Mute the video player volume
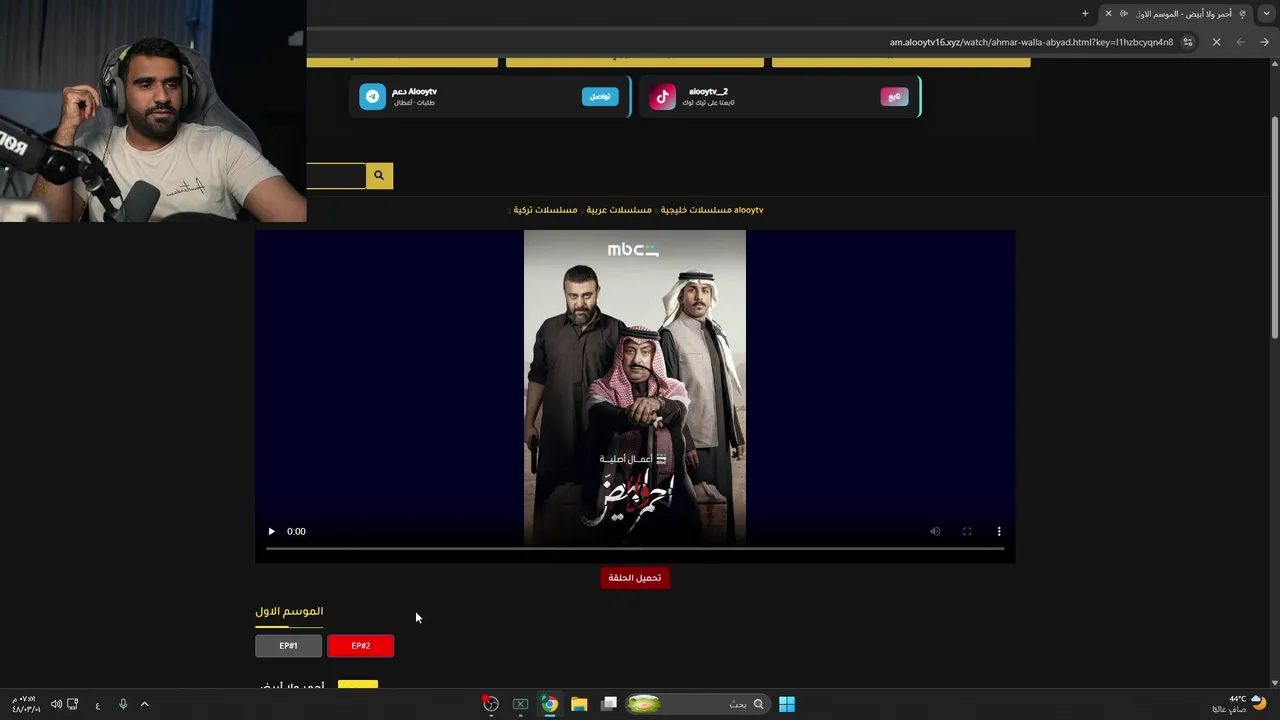Viewport: 1280px width, 720px height. pos(935,531)
